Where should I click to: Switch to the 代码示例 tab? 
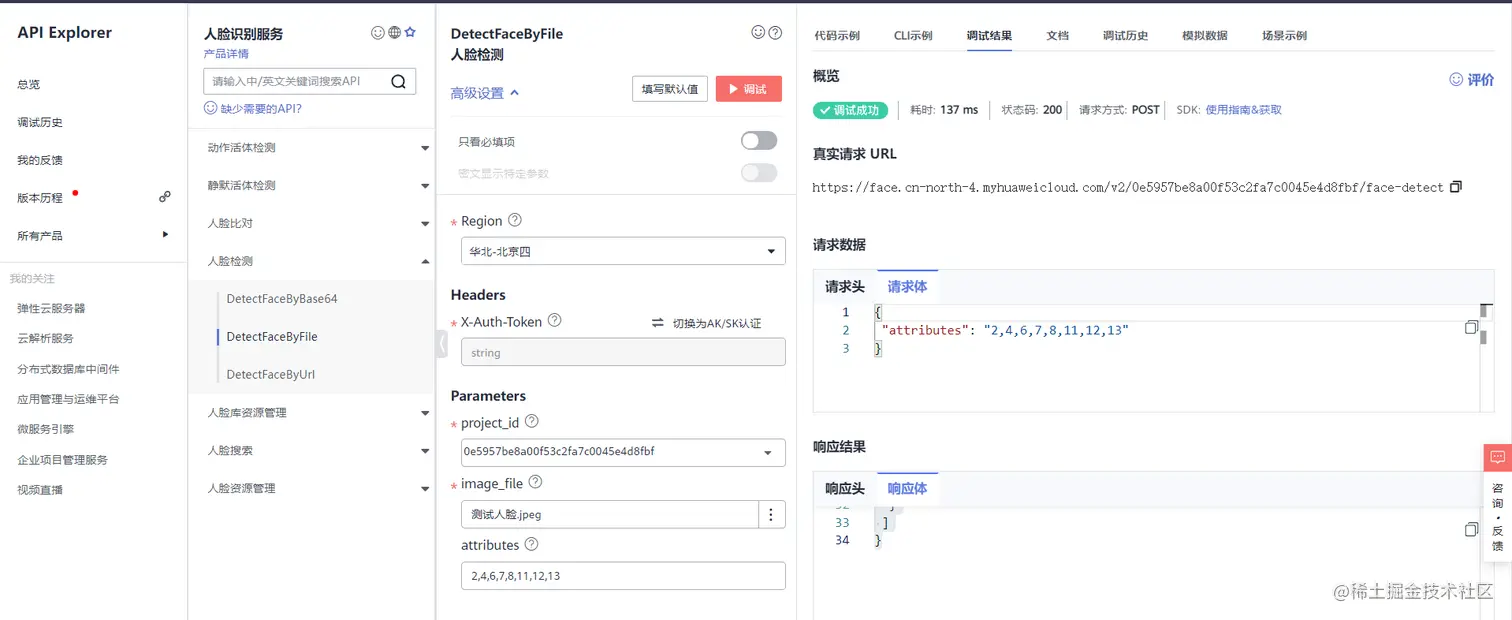click(x=837, y=35)
